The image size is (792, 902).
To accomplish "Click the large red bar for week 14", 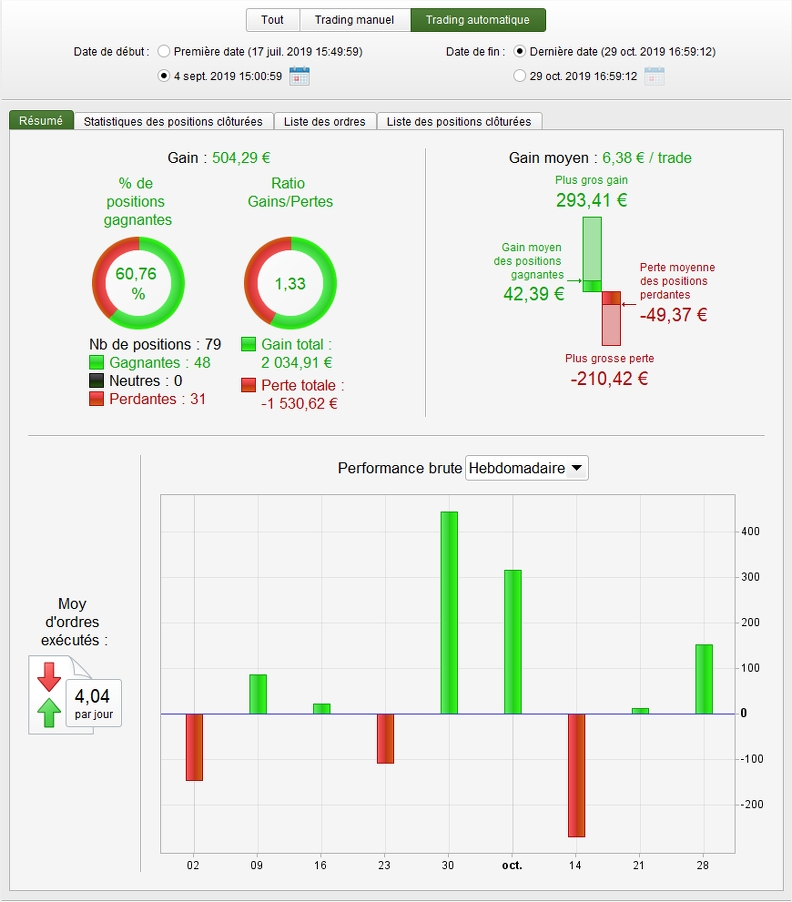I will click(x=576, y=775).
